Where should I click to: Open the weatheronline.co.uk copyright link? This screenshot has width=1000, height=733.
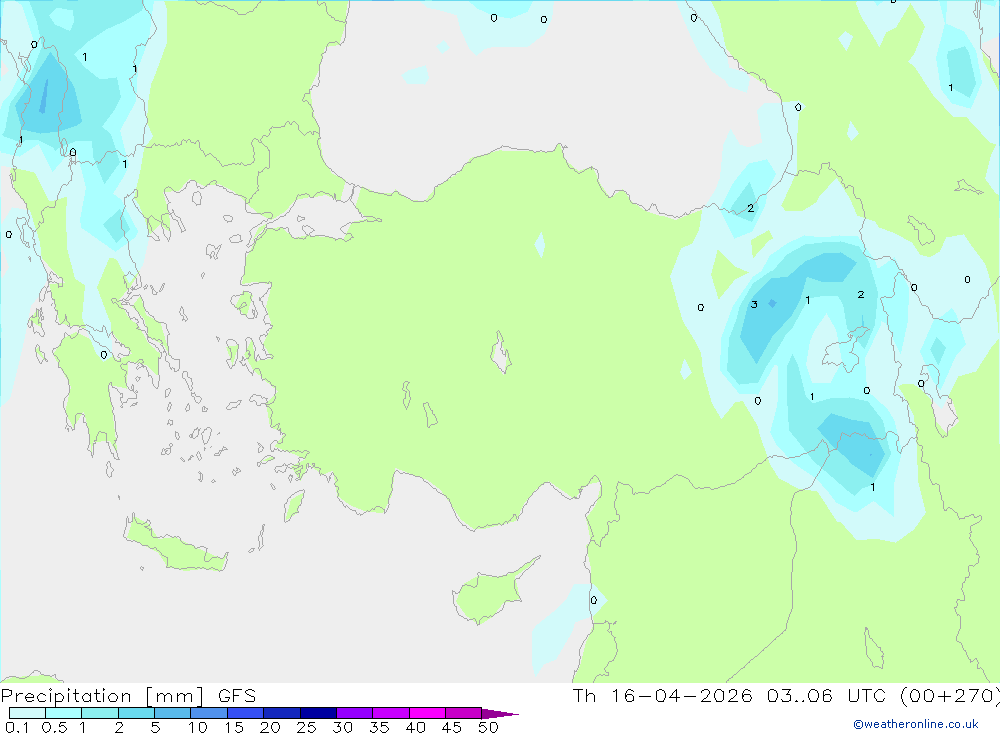pyautogui.click(x=916, y=724)
